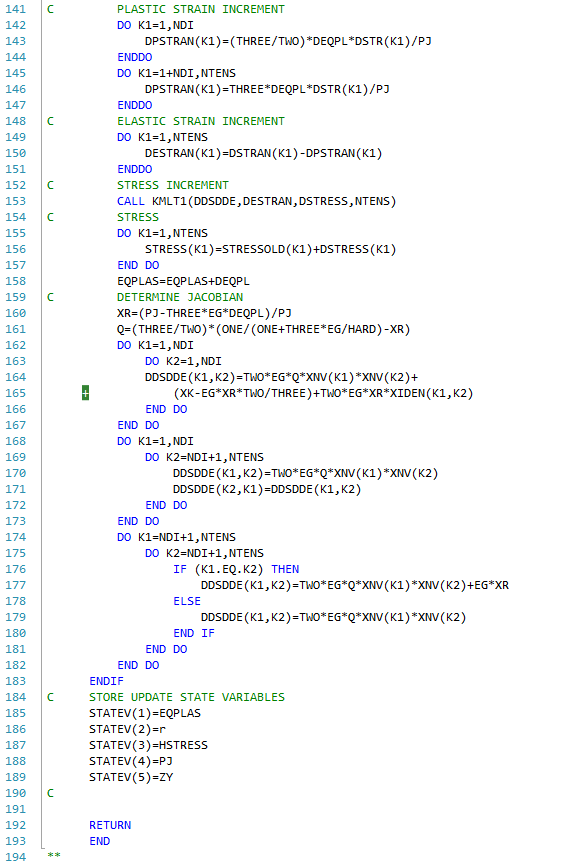Click the "RETURN" keyword
The height and width of the screenshot is (866, 577).
point(110,826)
